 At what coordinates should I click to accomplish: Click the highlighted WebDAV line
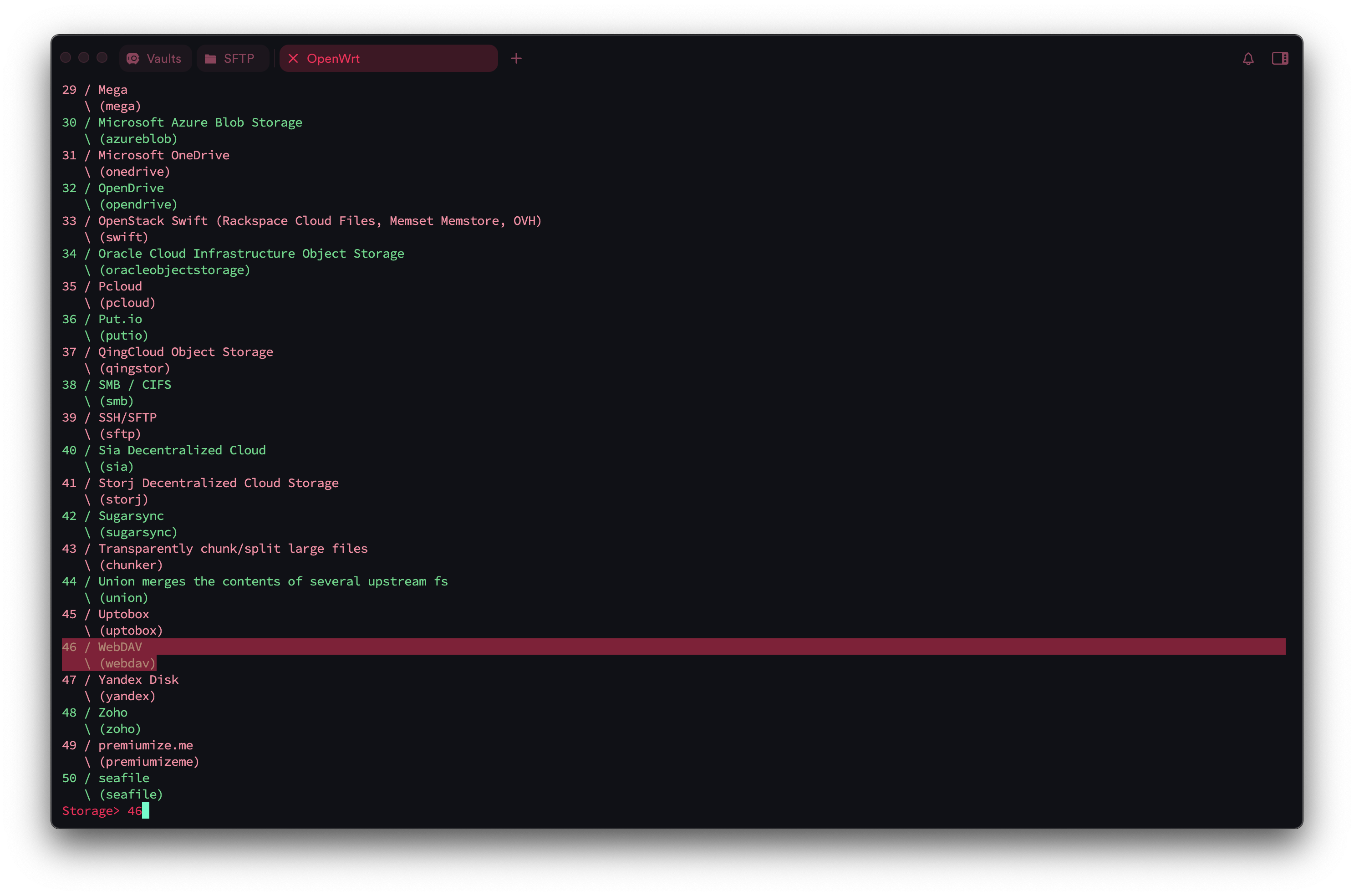(x=120, y=647)
